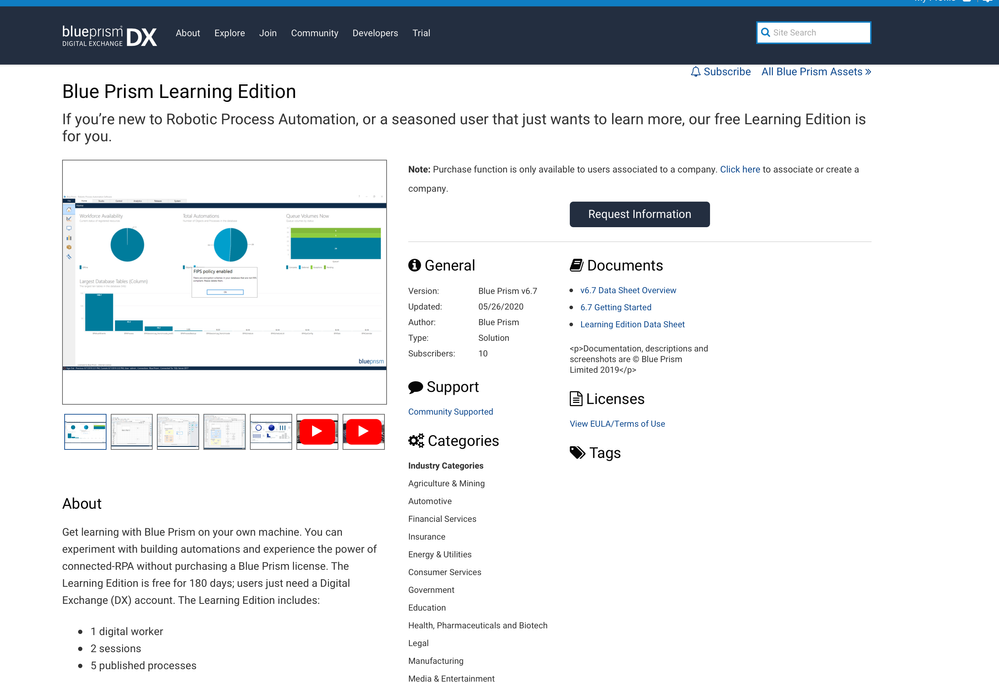Open the v6.7 Data Sheet Overview document
The image size is (999, 683).
tap(628, 291)
